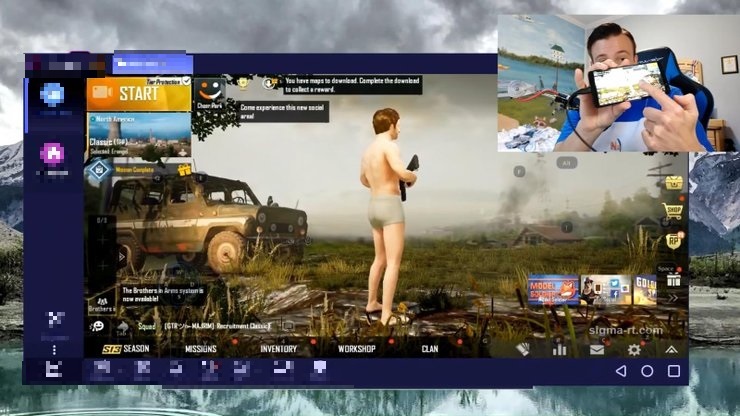
Task: Expand the team panel arrow
Action: pos(122,257)
